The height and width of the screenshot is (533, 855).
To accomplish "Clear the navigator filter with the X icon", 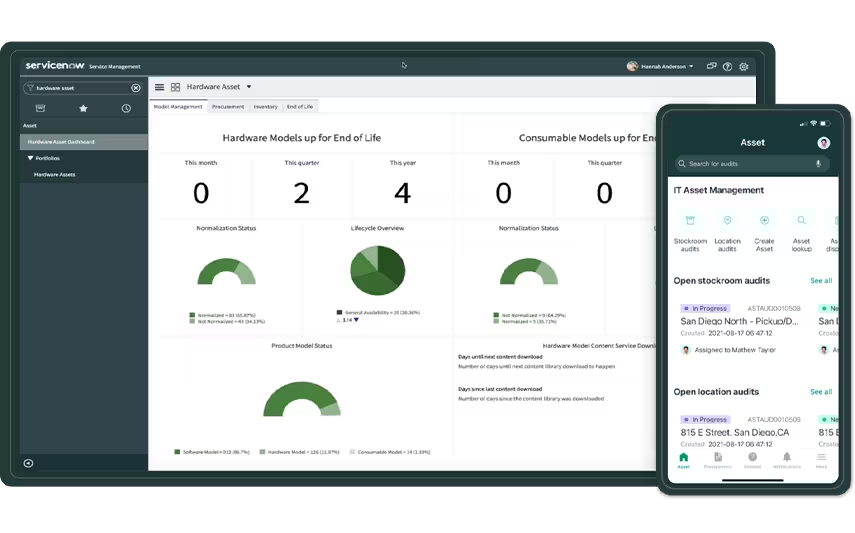I will coord(136,88).
